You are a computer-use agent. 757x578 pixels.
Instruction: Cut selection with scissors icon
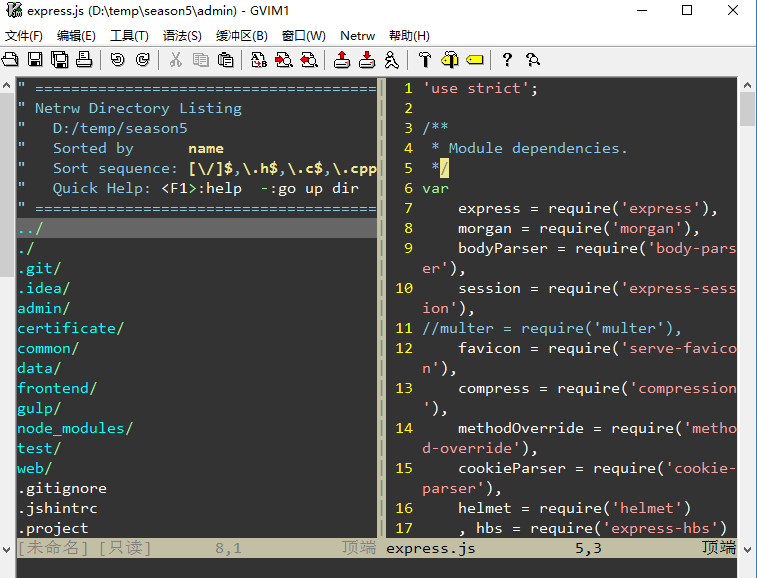click(x=176, y=59)
